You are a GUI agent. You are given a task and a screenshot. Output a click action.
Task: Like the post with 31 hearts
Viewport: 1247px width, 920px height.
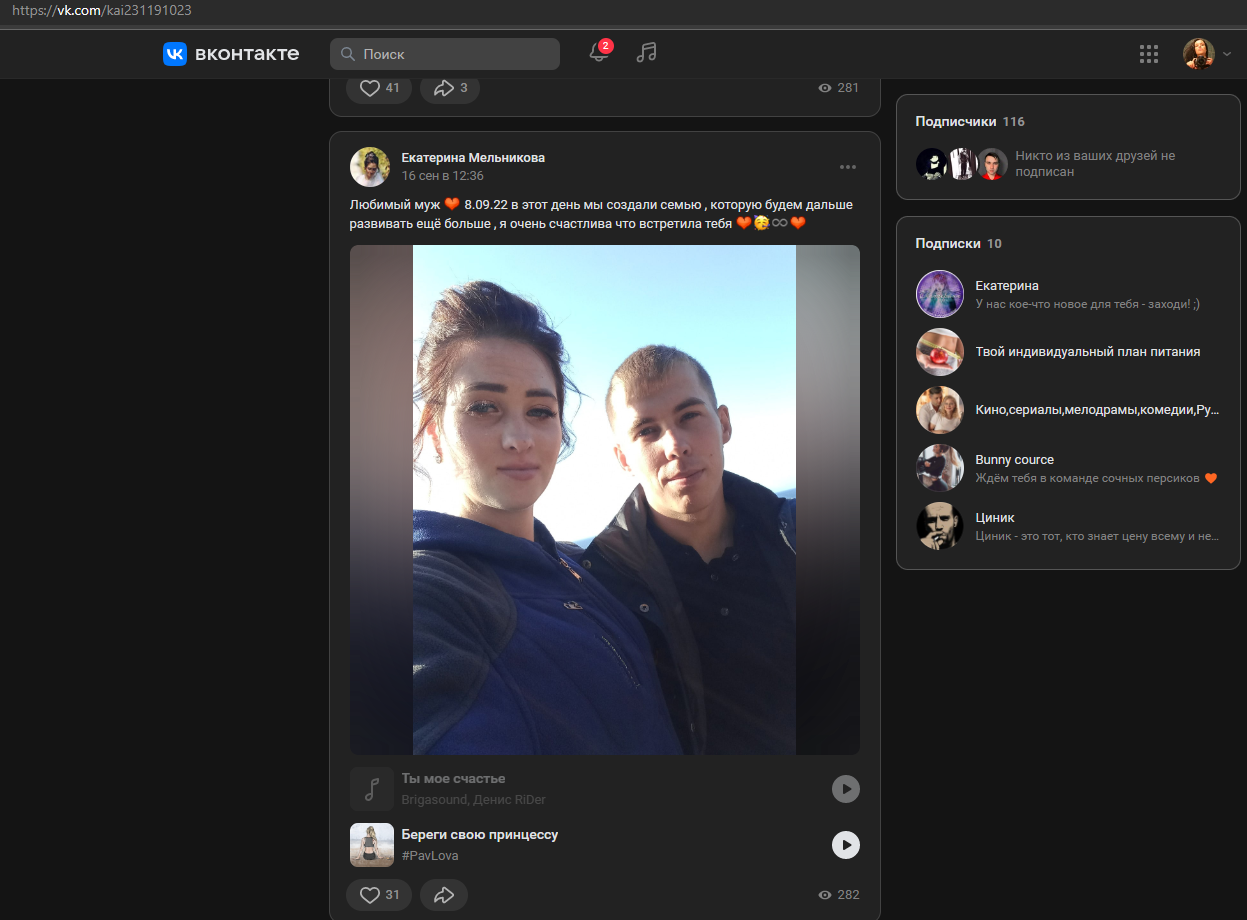[x=379, y=895]
